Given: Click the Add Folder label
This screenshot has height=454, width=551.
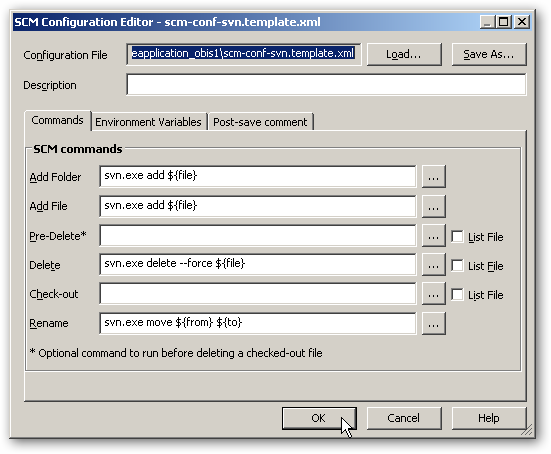Looking at the screenshot, I should click(55, 177).
